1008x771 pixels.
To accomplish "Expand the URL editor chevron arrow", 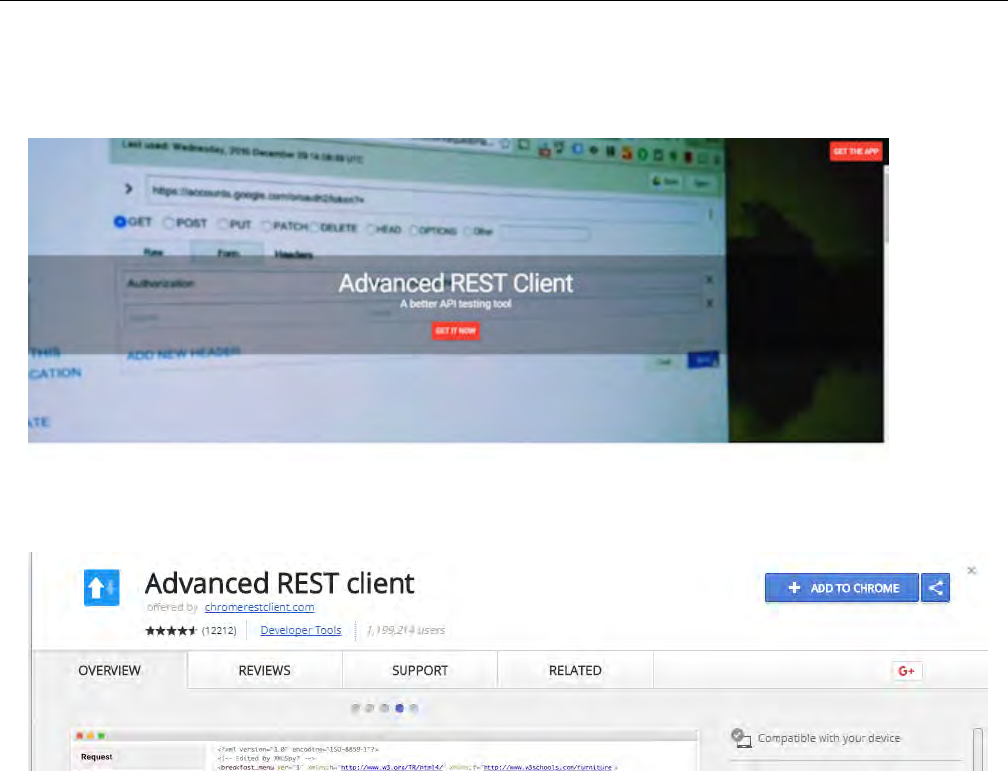I will 129,188.
